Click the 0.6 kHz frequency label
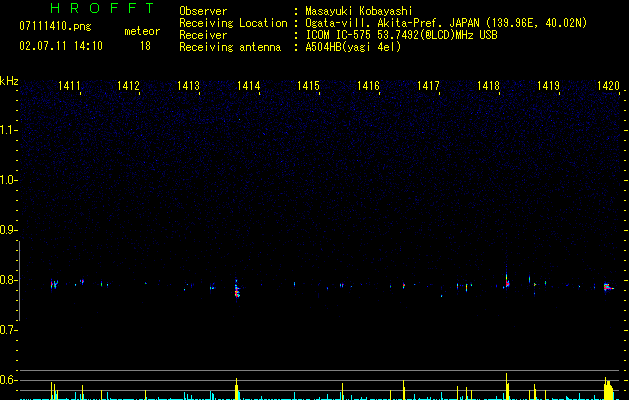 (x=8, y=380)
